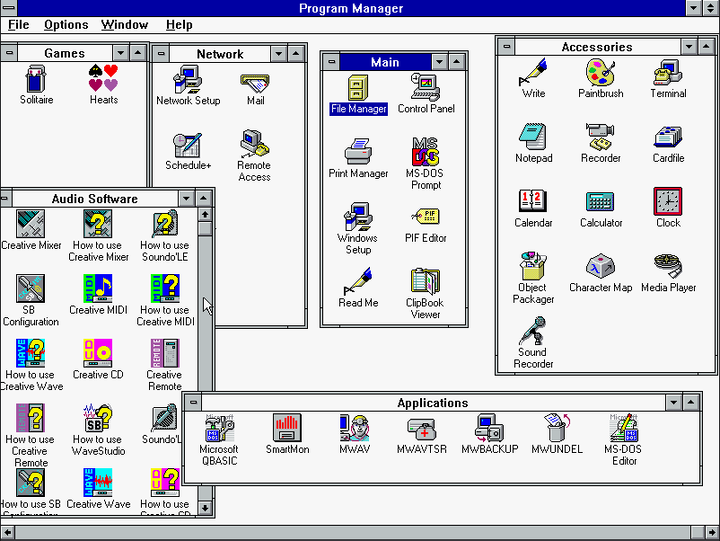Screen dimensions: 720x541
Task: Open Applications window control menu box
Action: point(194,403)
